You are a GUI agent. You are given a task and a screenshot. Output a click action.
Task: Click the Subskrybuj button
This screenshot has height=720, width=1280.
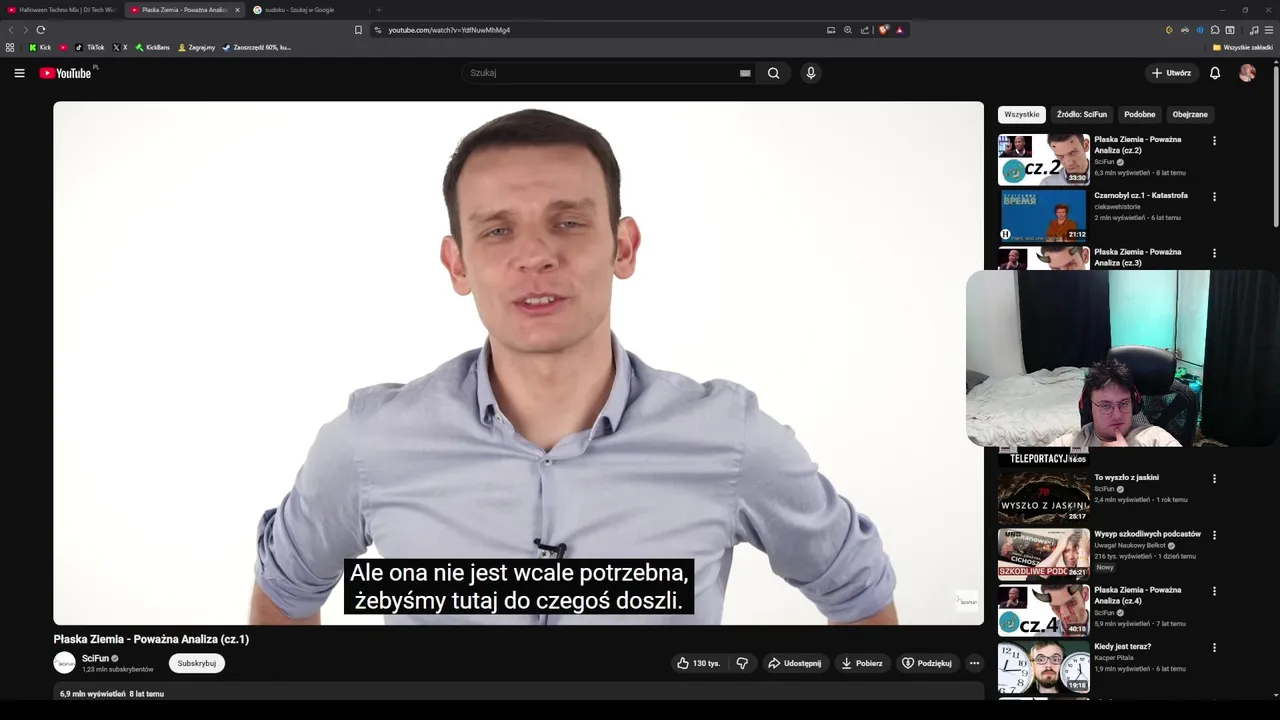coord(197,663)
